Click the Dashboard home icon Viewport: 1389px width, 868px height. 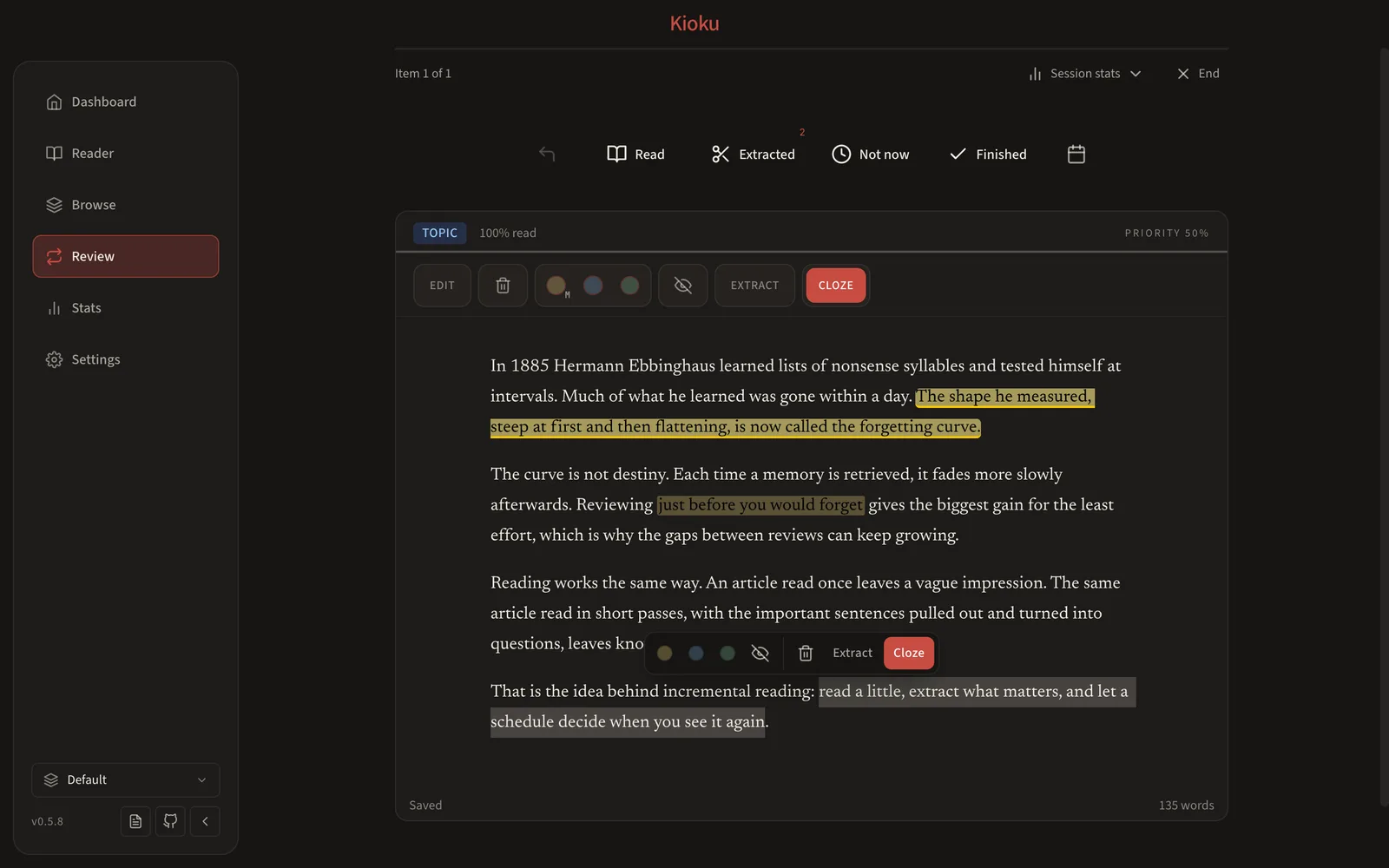tap(54, 102)
